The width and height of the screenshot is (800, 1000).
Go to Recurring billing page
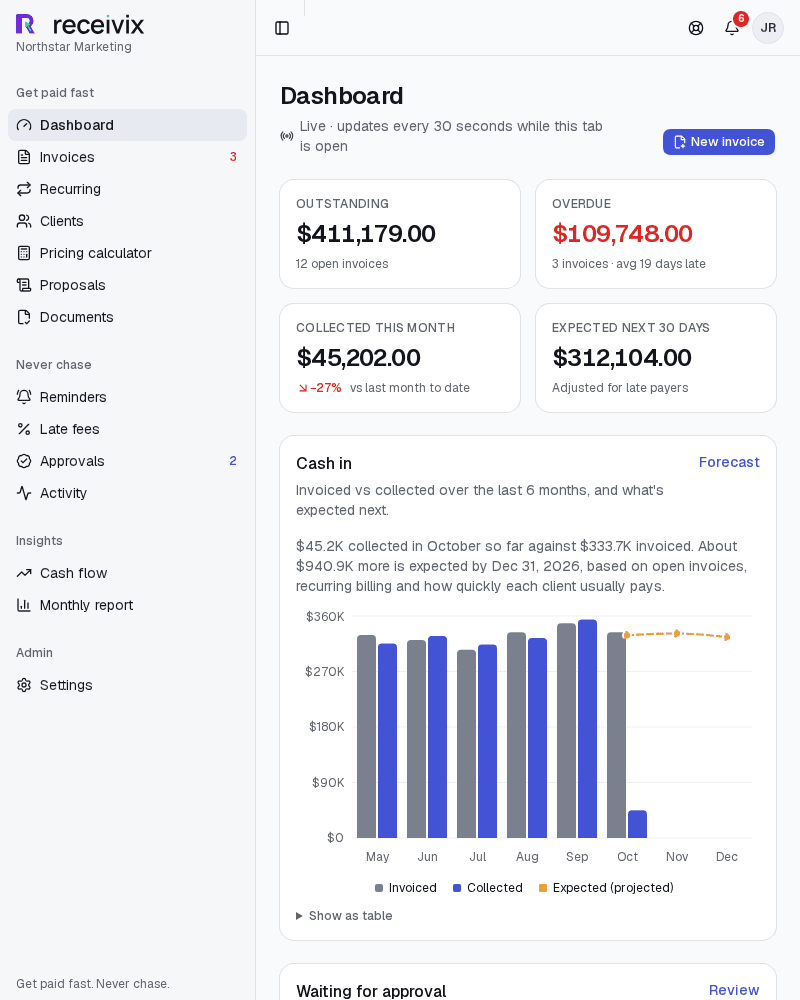tap(127, 189)
